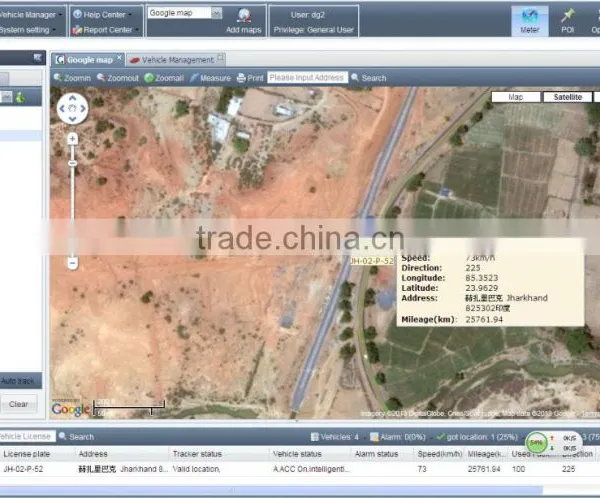Click the Google logo on the map
Screen dimensions: 600x498
[x=71, y=409]
